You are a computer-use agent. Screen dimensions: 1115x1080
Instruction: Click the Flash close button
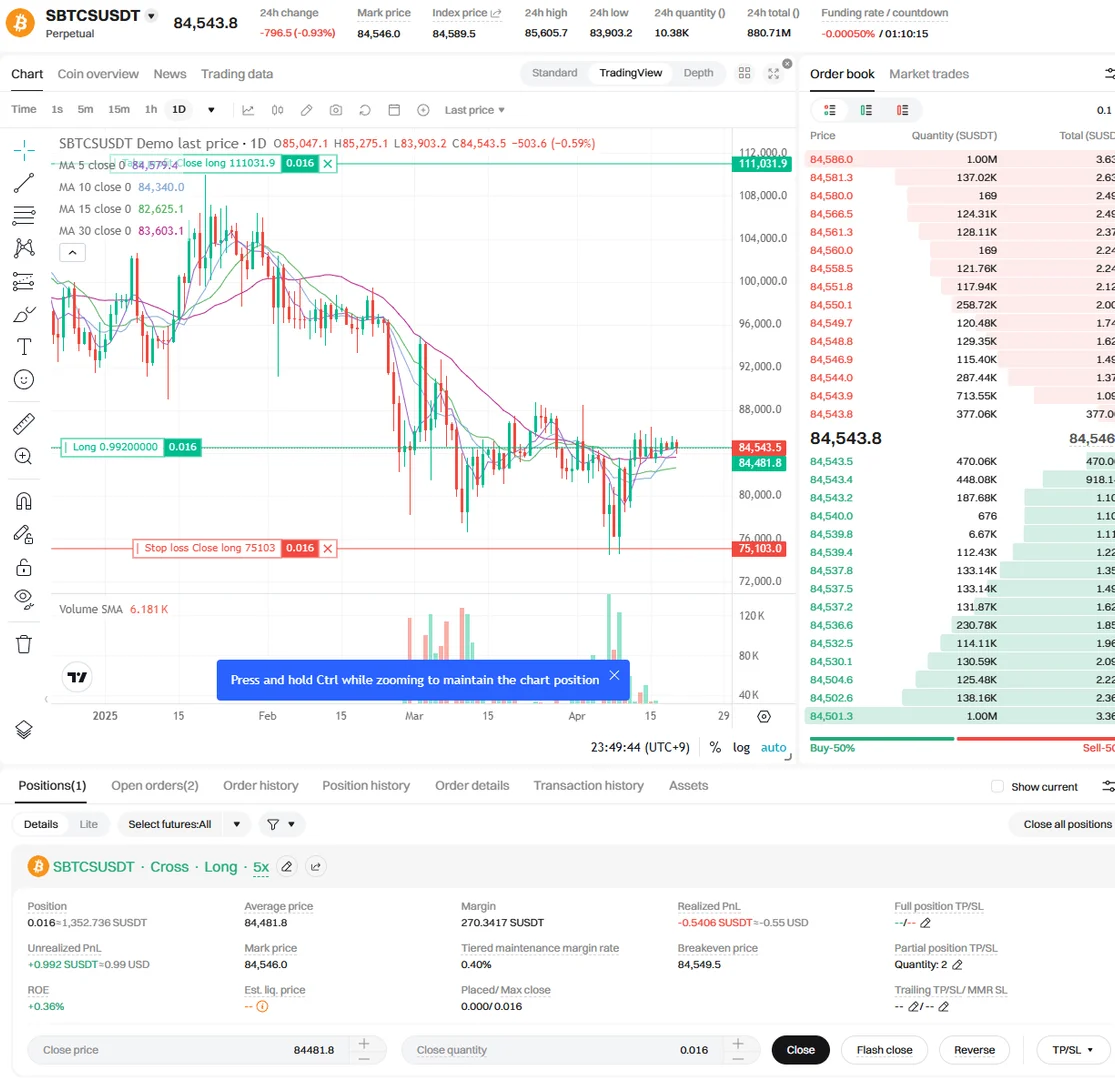point(885,1050)
